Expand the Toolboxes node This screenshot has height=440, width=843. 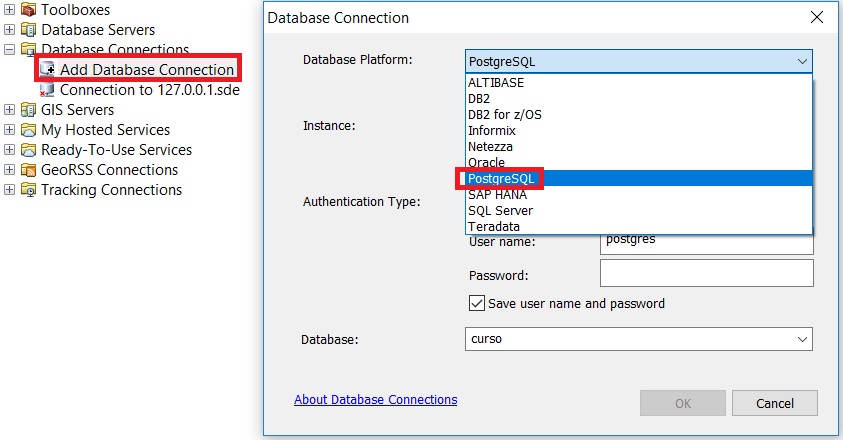pos(9,10)
